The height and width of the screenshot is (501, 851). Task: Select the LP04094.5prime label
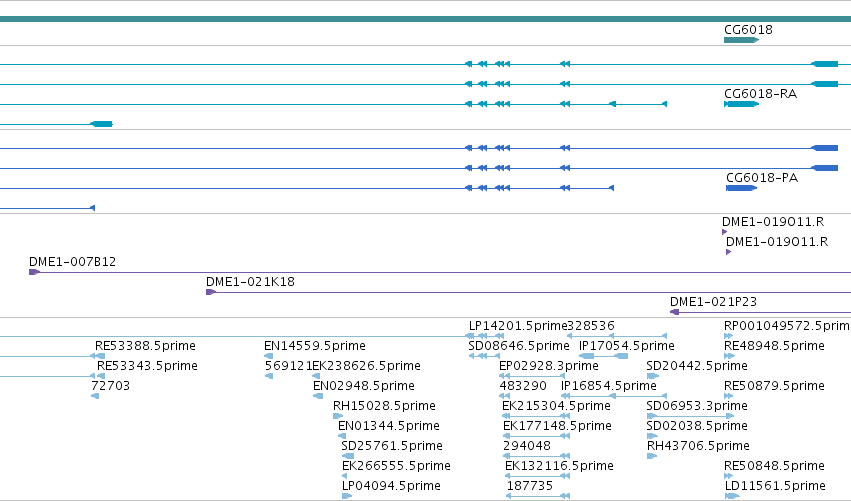tap(391, 486)
